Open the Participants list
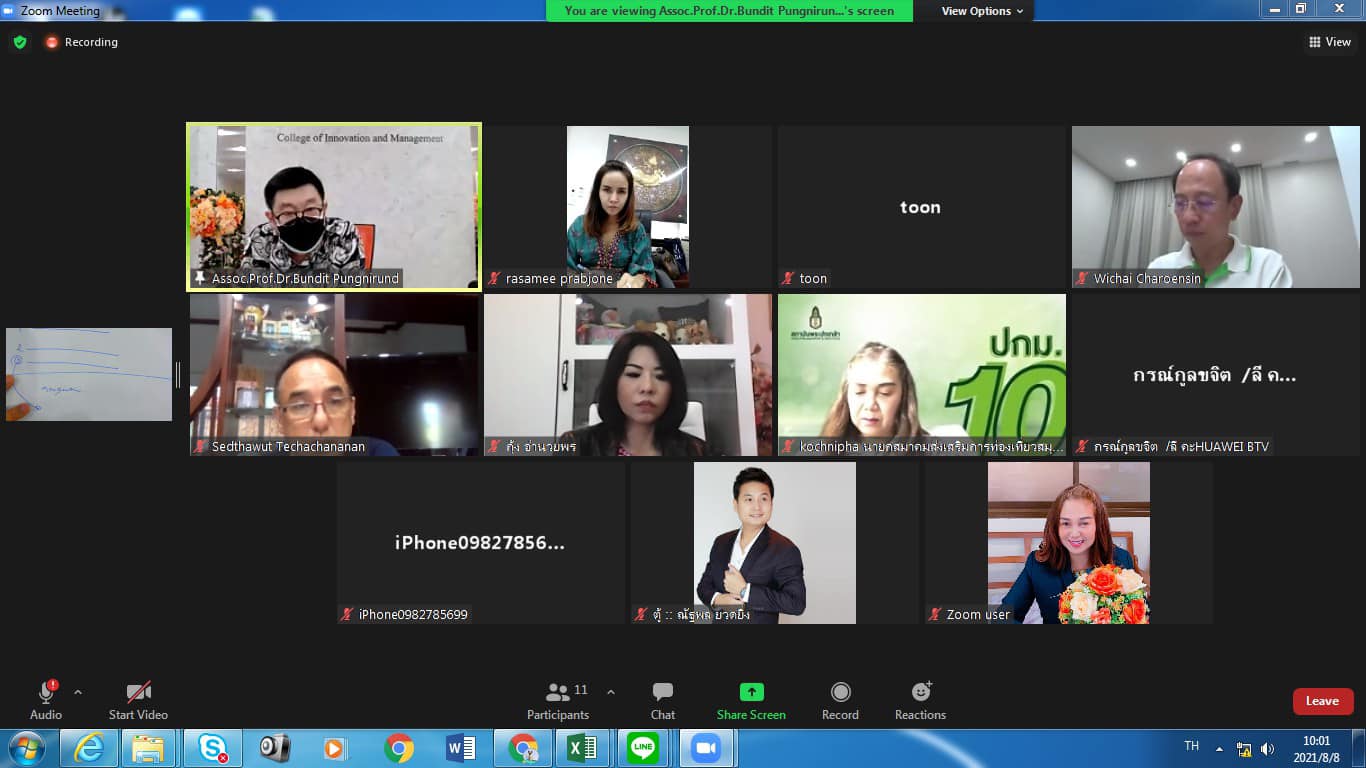This screenshot has width=1366, height=768. (559, 700)
